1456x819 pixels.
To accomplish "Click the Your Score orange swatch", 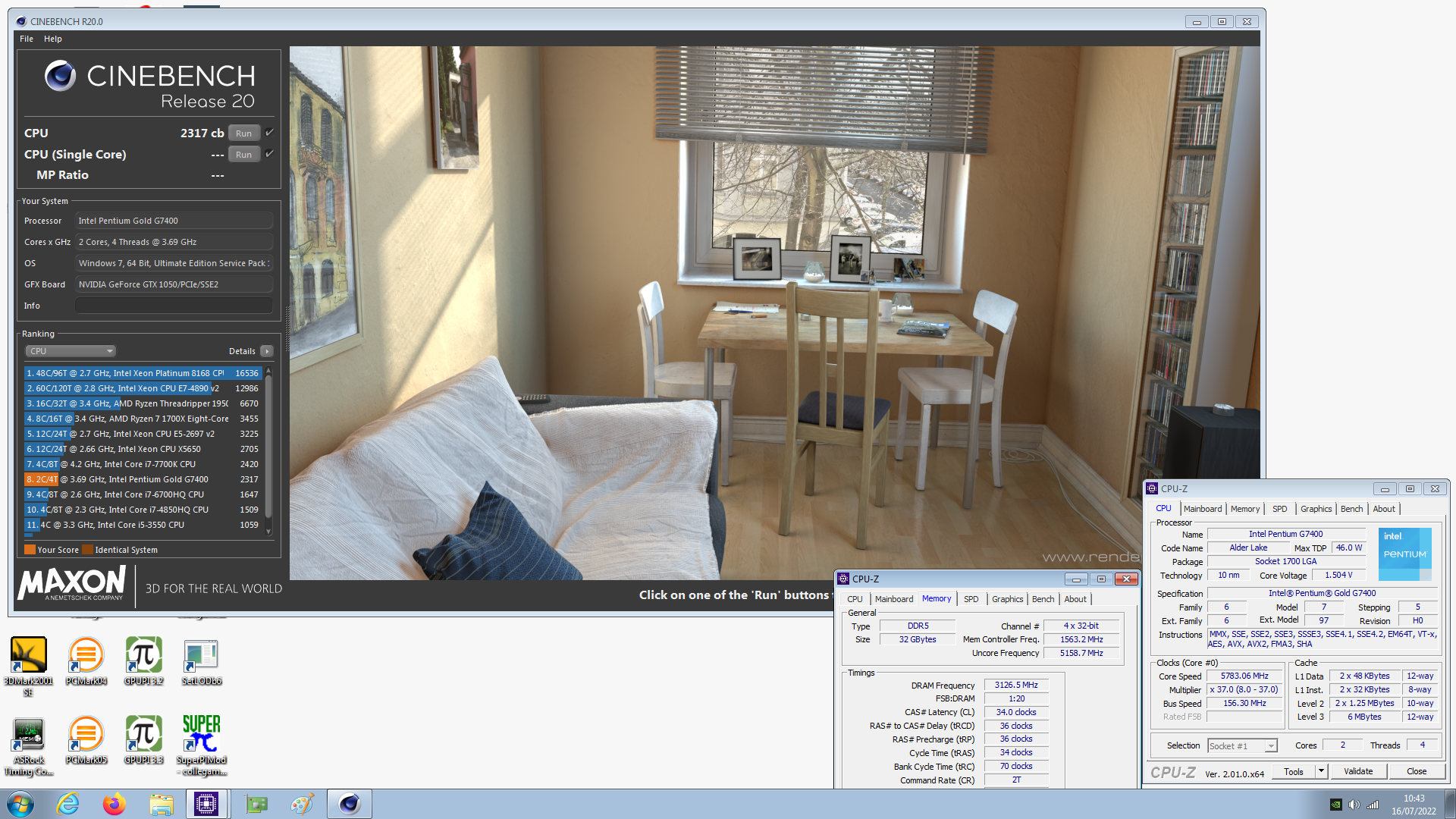I will 30,550.
